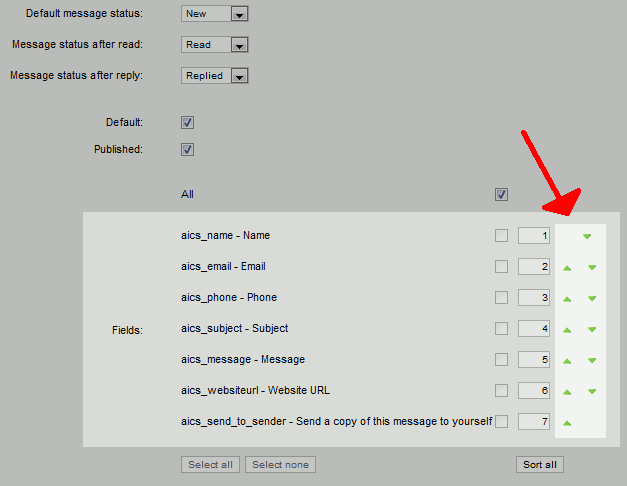
Task: Move aics_email field up
Action: (567, 268)
